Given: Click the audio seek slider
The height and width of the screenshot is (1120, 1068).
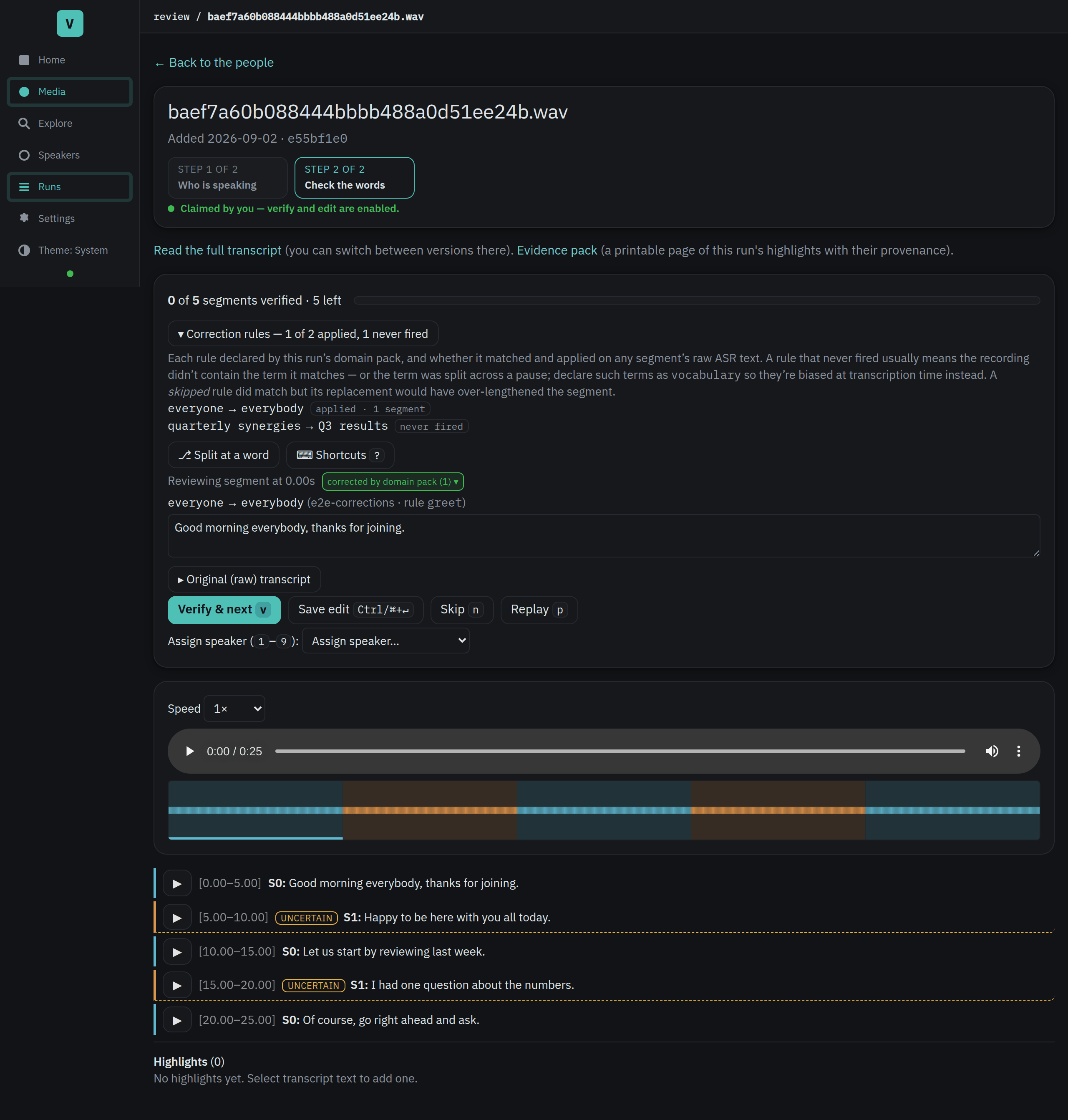Looking at the screenshot, I should 620,751.
